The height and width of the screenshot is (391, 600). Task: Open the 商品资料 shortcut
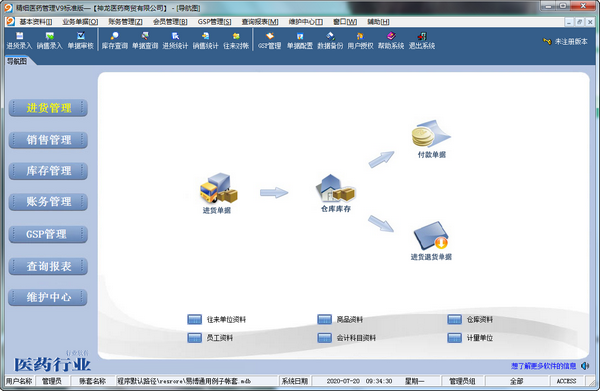point(340,319)
